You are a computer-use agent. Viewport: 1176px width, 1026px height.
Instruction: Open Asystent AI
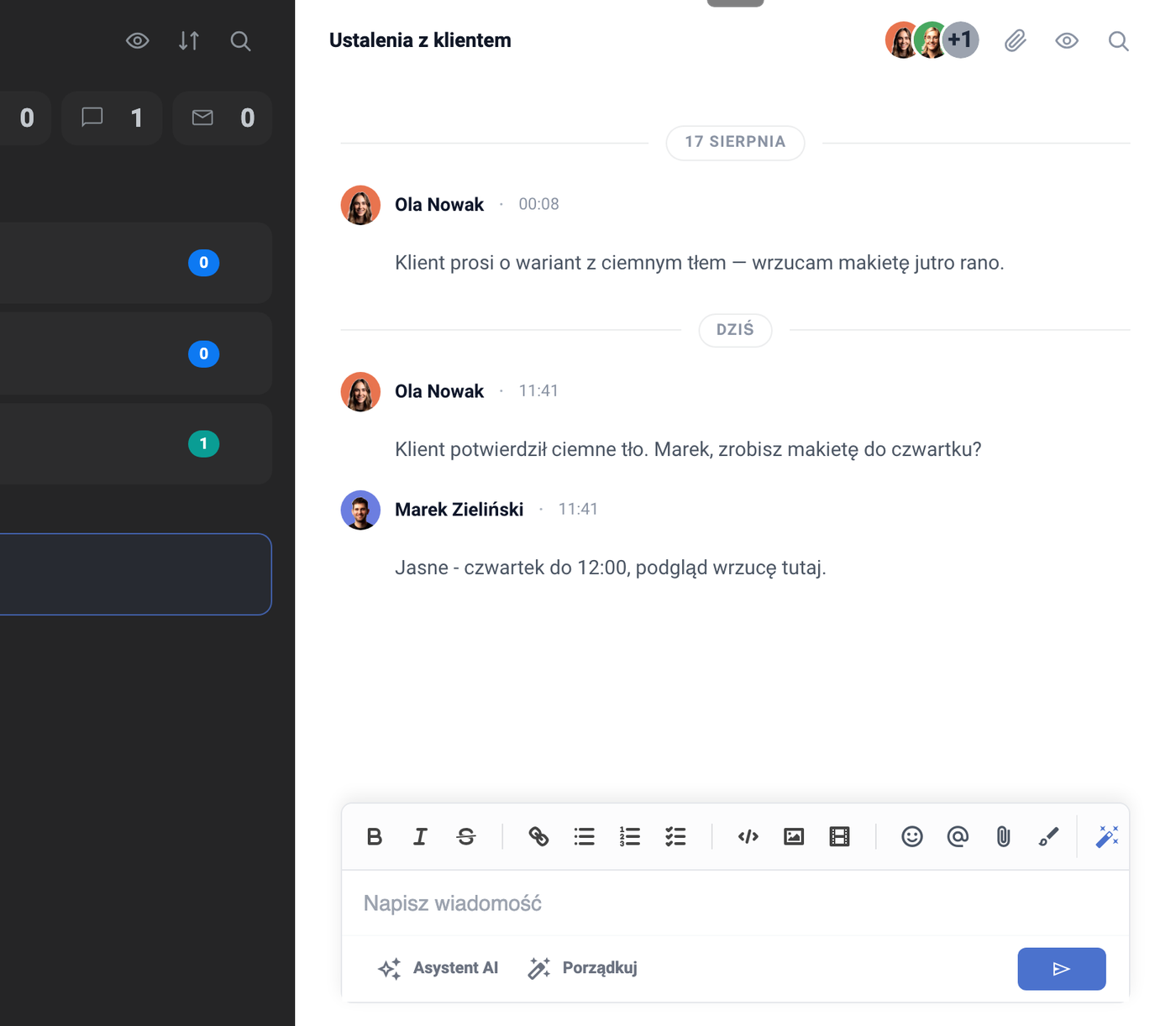438,968
